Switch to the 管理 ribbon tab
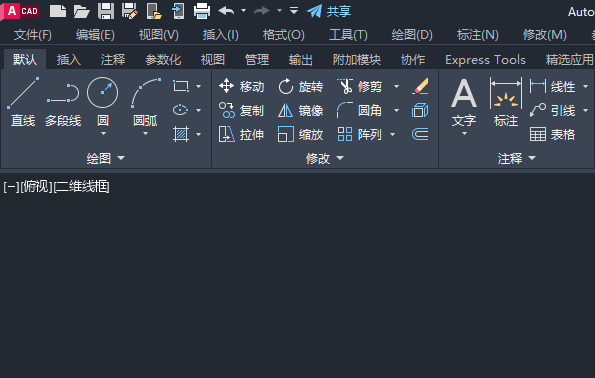The height and width of the screenshot is (378, 595). 257,60
